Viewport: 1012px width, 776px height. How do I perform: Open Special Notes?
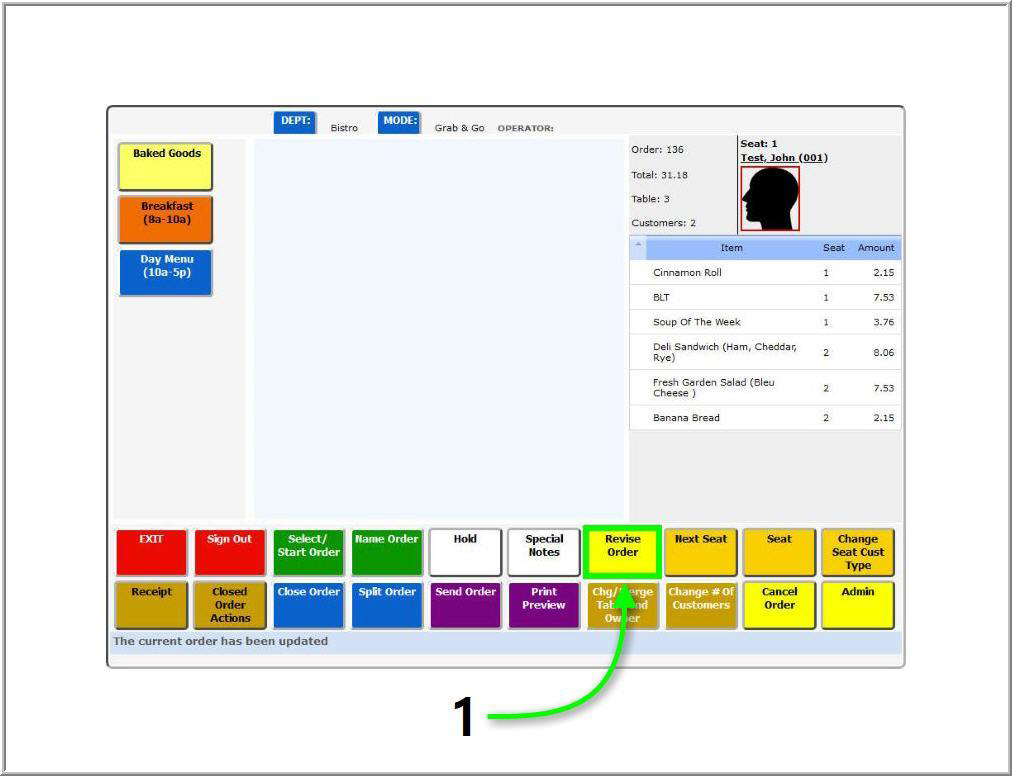point(544,552)
